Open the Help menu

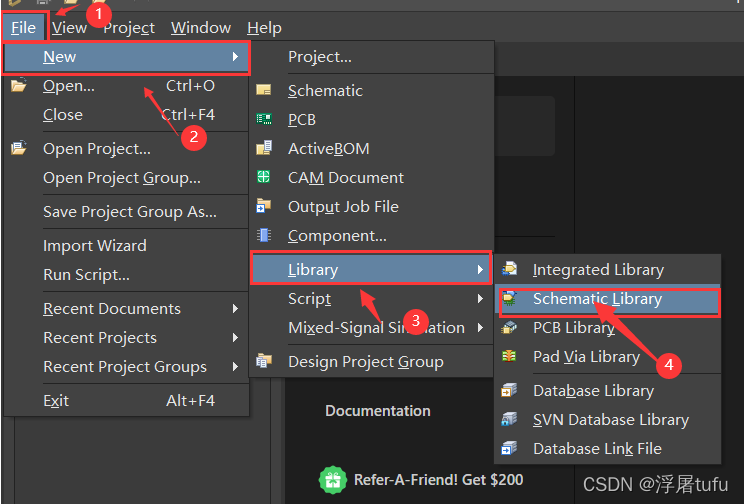click(x=264, y=28)
